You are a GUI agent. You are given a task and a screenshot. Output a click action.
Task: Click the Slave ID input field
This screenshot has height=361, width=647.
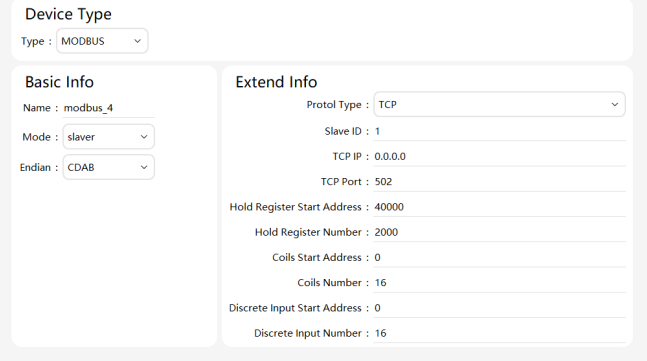tap(499, 132)
